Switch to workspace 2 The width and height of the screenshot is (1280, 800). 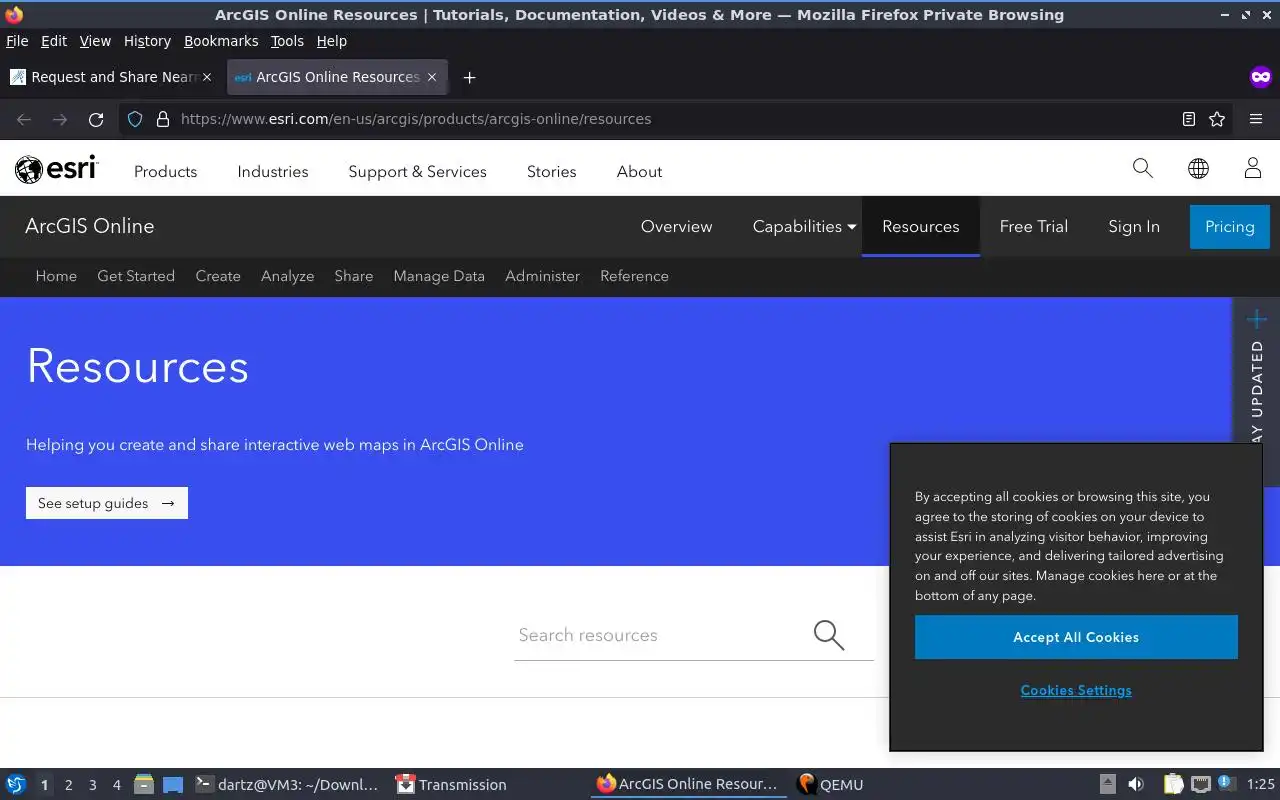click(68, 785)
